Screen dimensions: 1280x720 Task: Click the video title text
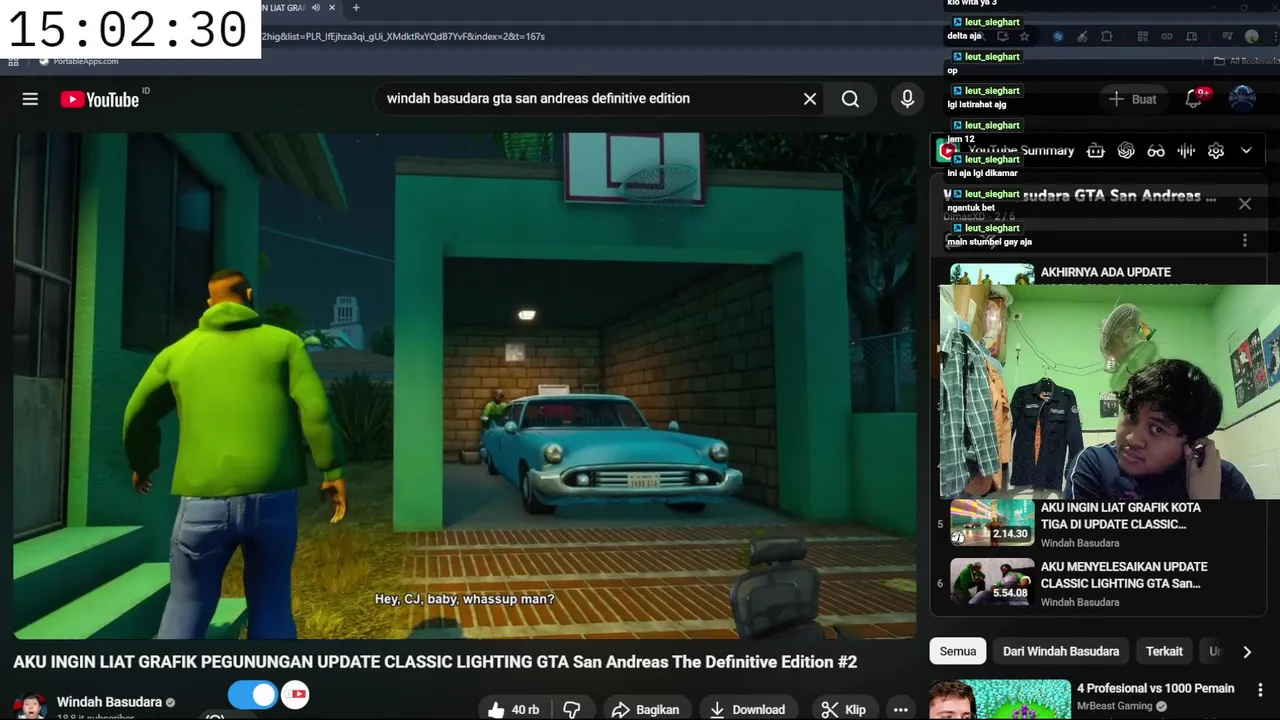pyautogui.click(x=435, y=662)
